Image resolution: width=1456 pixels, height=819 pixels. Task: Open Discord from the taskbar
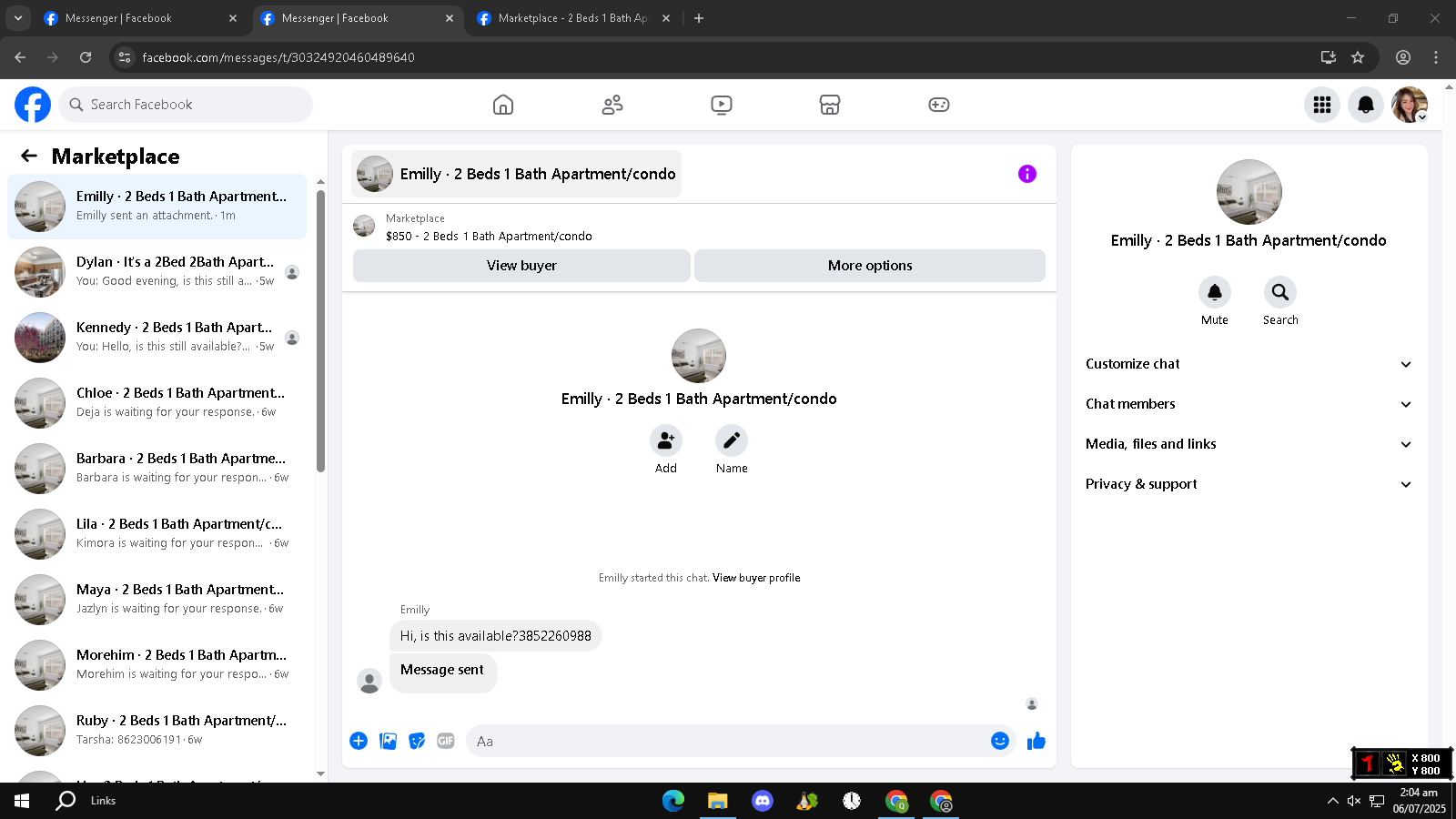[x=762, y=801]
